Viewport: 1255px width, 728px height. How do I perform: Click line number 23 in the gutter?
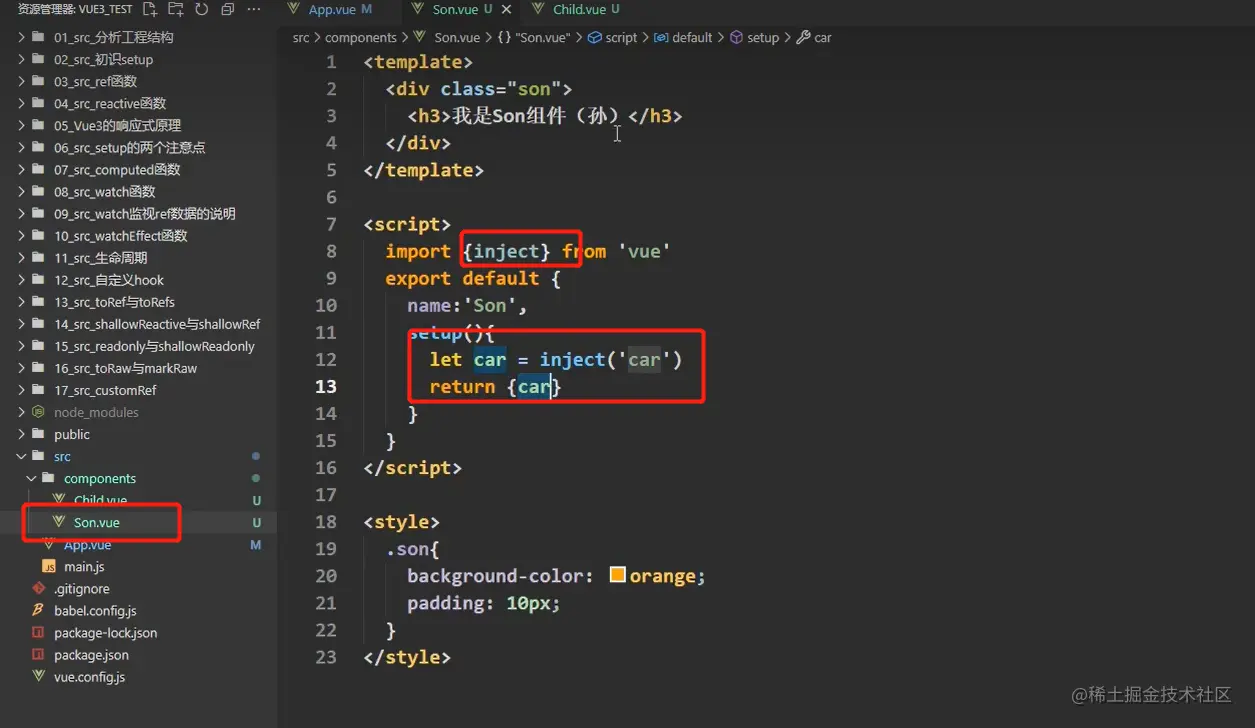click(326, 656)
